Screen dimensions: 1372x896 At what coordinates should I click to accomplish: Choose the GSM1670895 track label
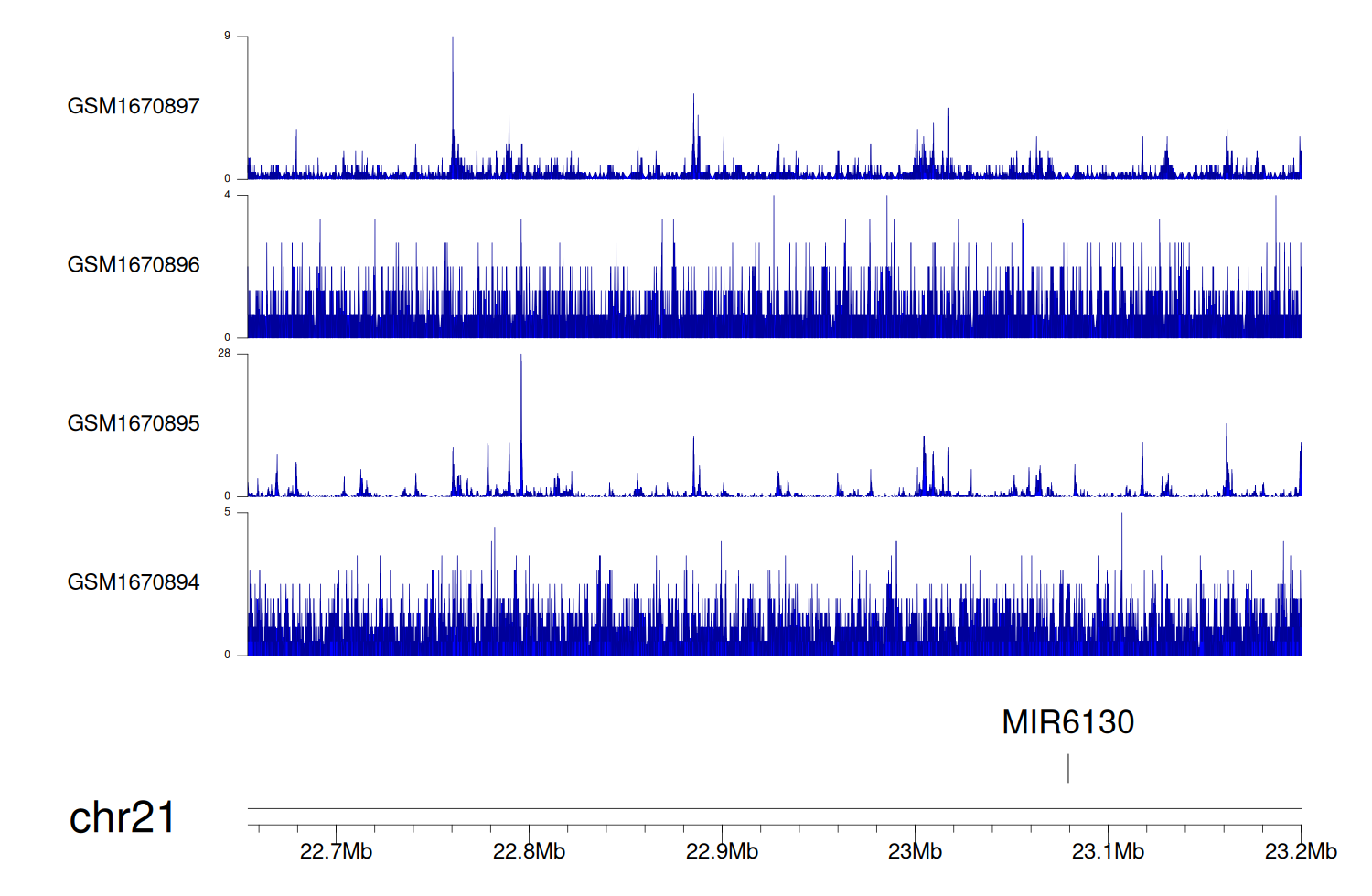click(134, 423)
